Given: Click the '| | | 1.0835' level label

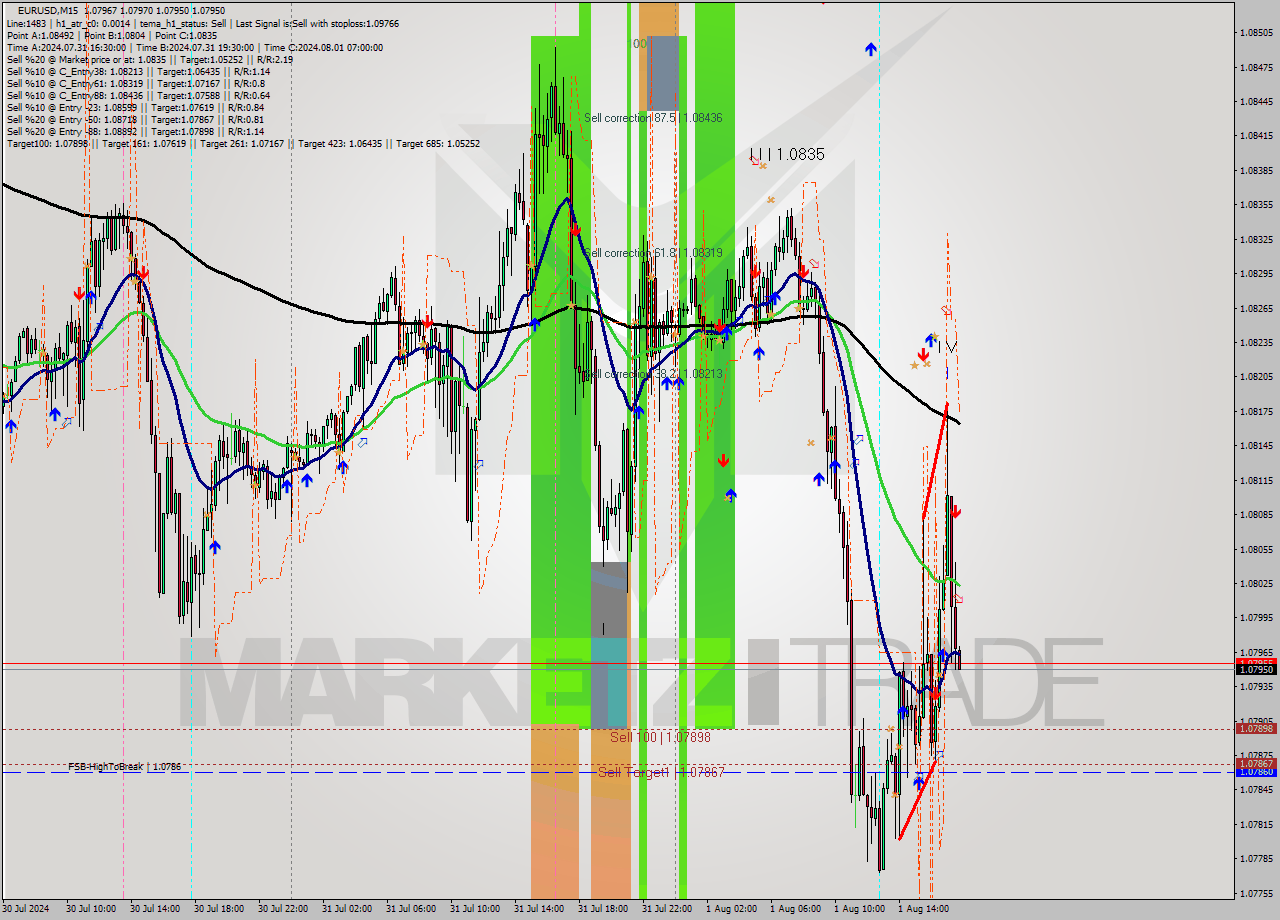Looking at the screenshot, I should (x=787, y=155).
